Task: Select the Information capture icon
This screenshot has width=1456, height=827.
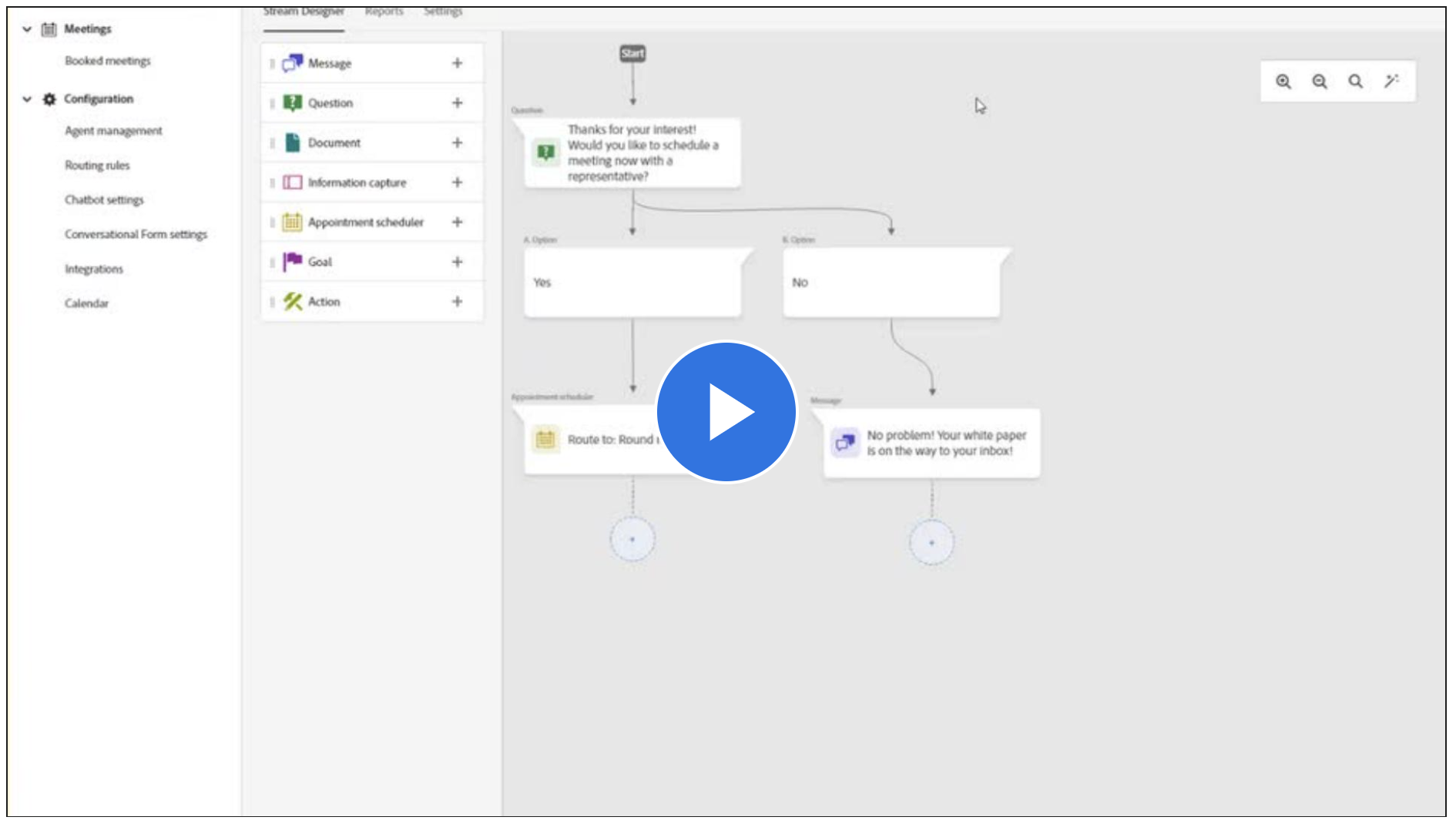Action: point(292,182)
